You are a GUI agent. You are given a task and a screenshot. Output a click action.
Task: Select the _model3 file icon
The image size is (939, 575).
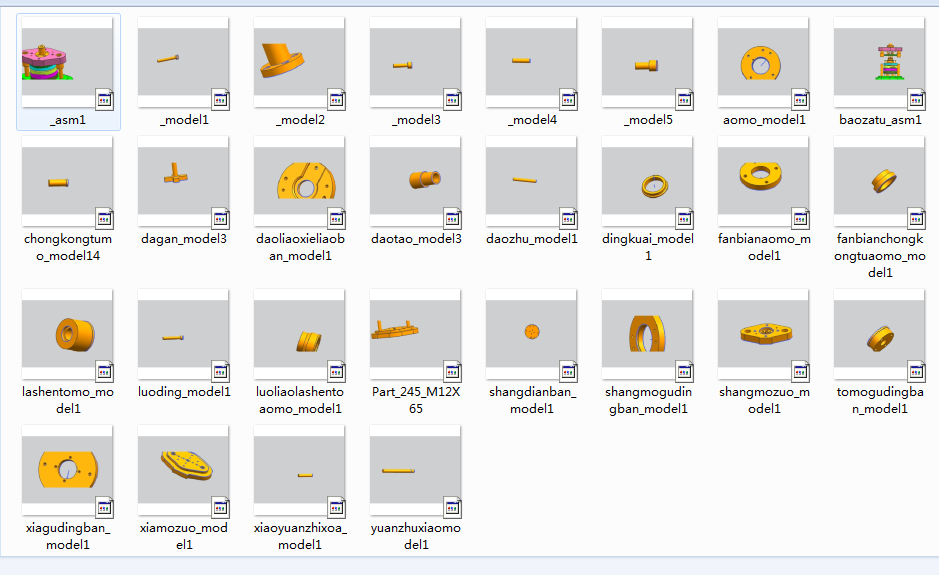(x=416, y=62)
